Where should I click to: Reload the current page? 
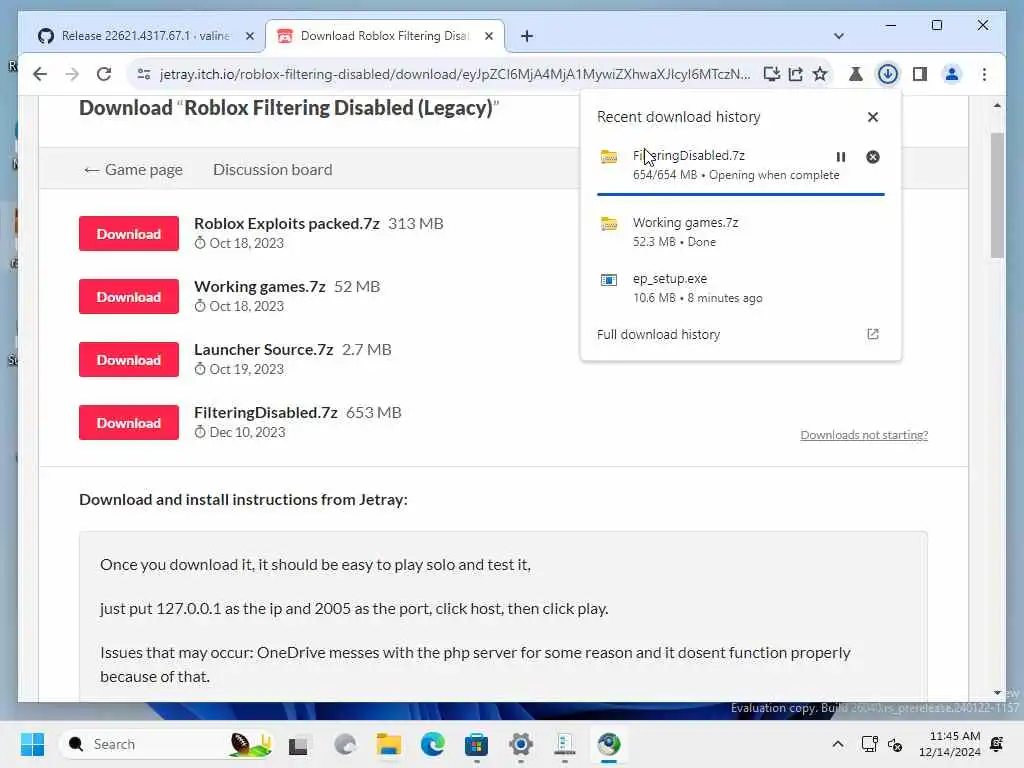point(104,74)
